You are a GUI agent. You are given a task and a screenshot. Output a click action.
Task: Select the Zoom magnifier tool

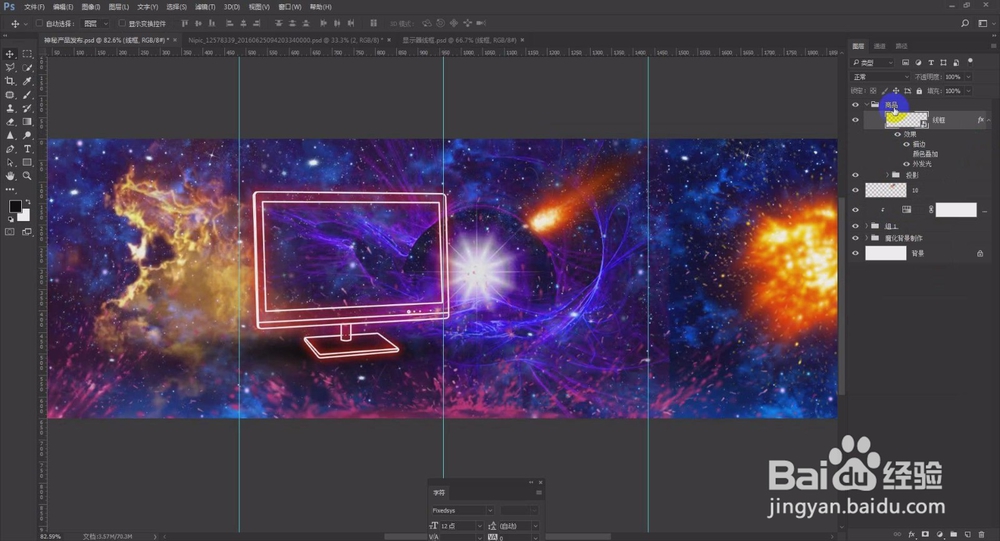pos(27,176)
